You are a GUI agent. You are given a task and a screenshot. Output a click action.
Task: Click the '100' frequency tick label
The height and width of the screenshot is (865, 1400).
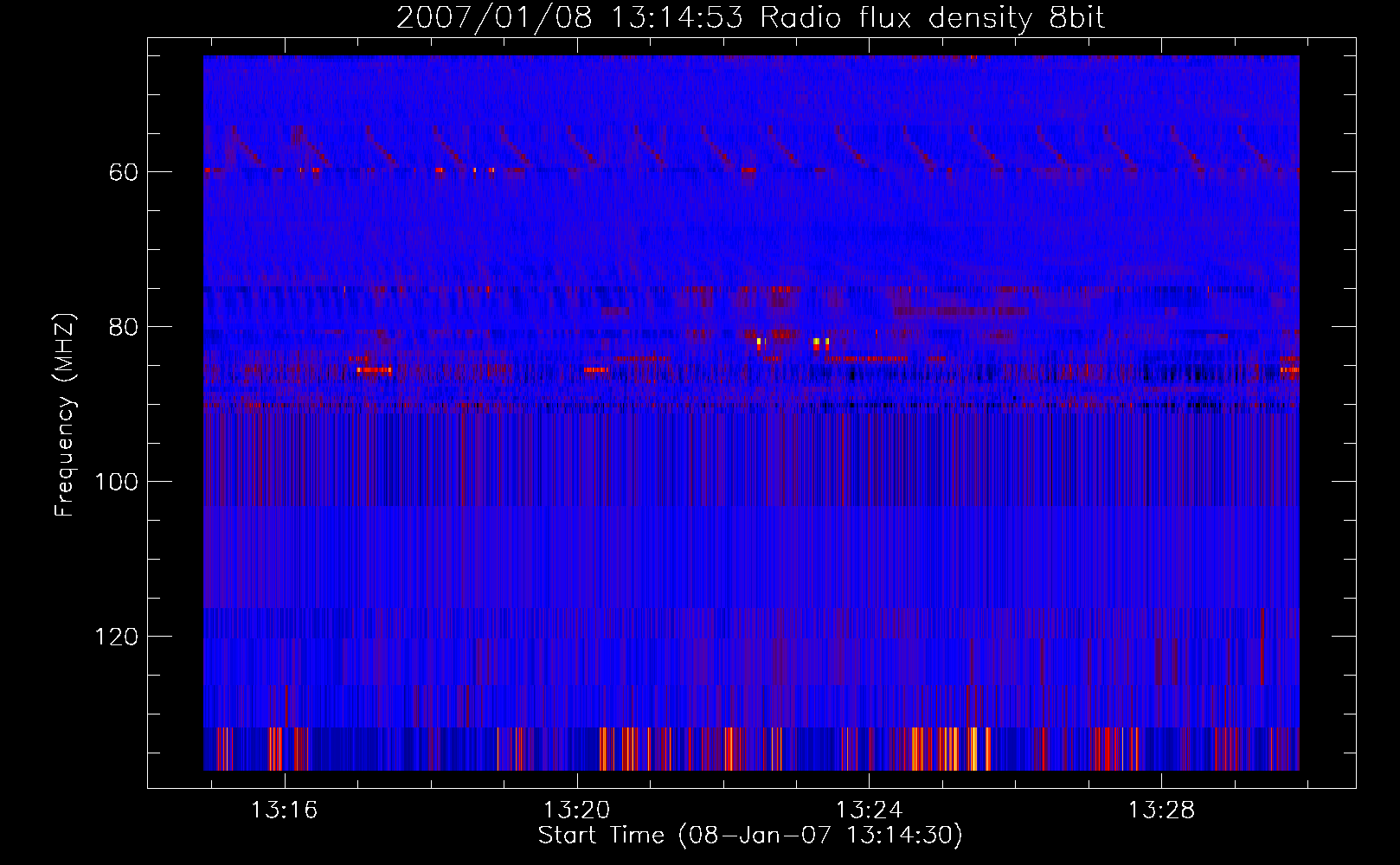pos(116,482)
